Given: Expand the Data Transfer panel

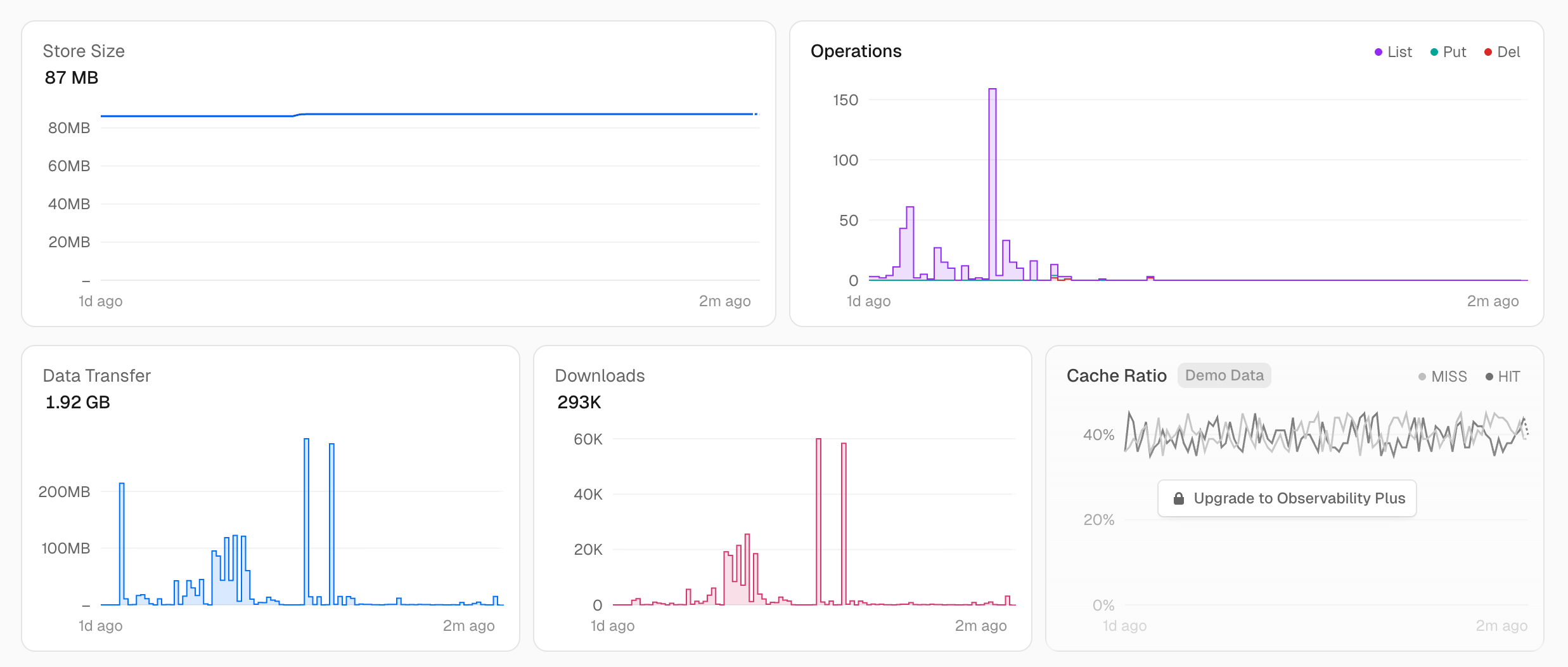Looking at the screenshot, I should (x=96, y=375).
